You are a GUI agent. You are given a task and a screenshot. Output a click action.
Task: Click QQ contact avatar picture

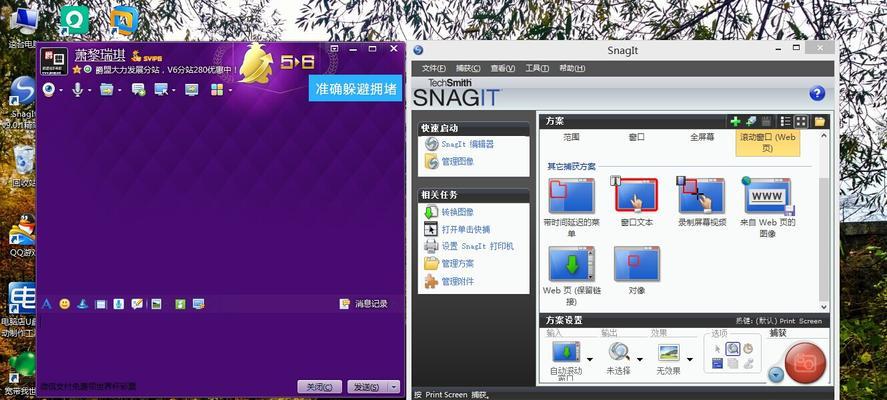click(x=54, y=61)
